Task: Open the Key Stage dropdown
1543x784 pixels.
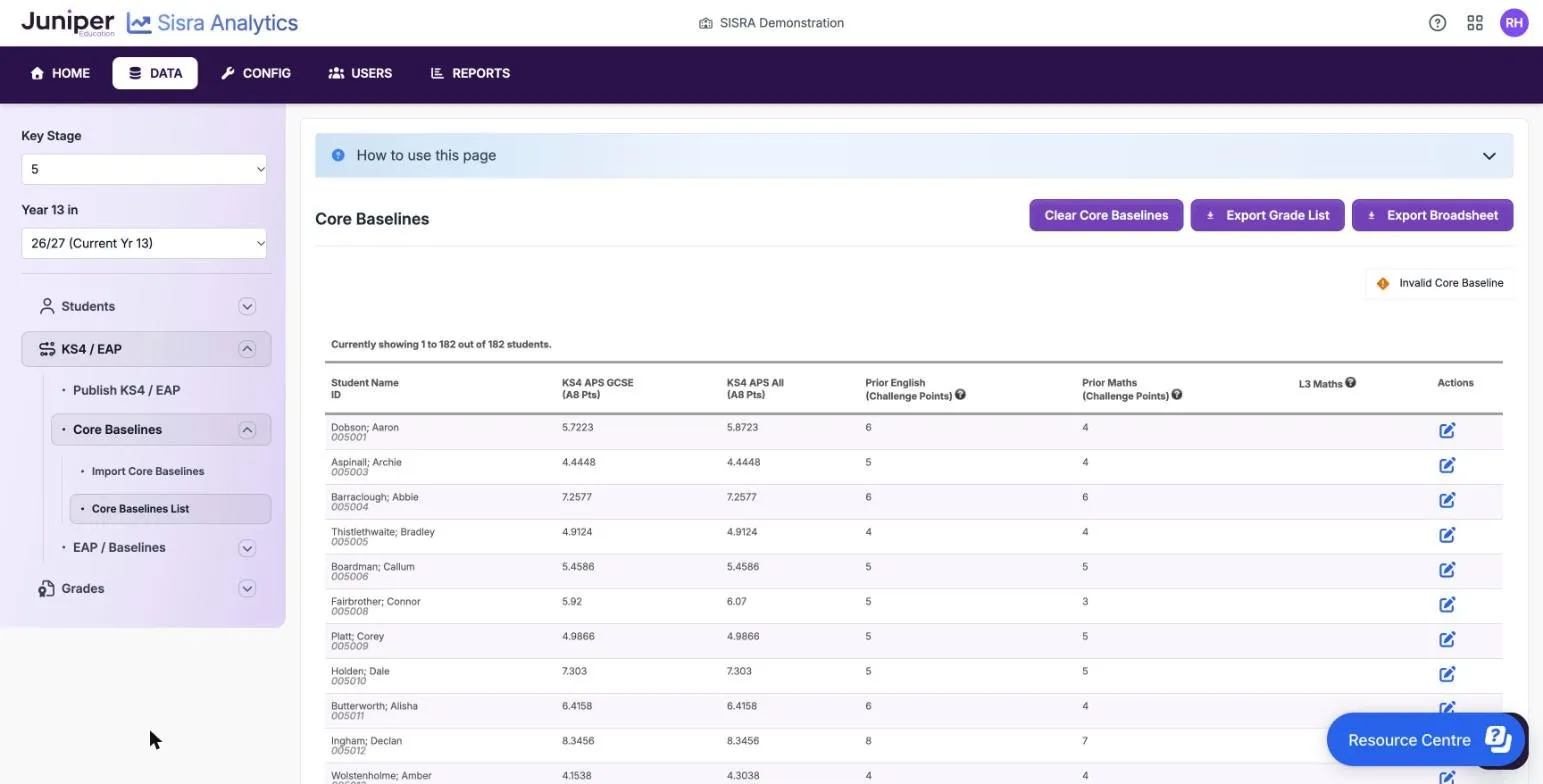Action: [x=144, y=169]
